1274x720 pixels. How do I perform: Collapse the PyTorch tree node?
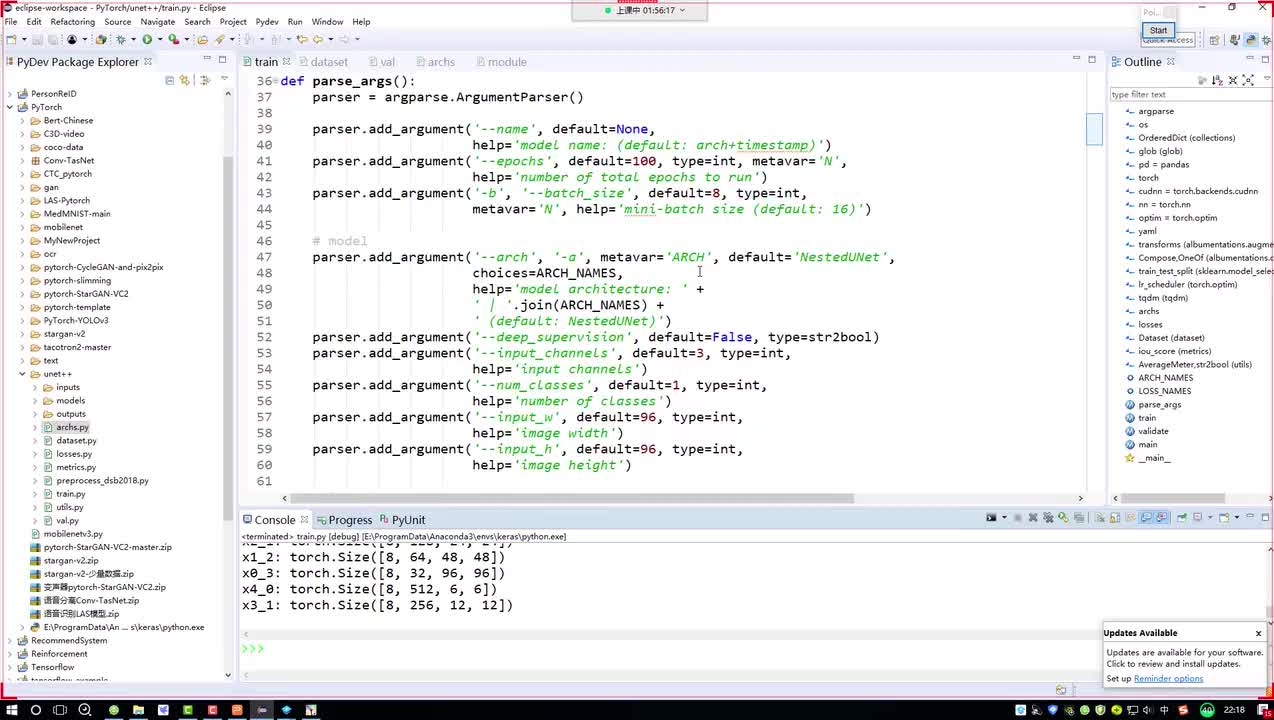10,107
